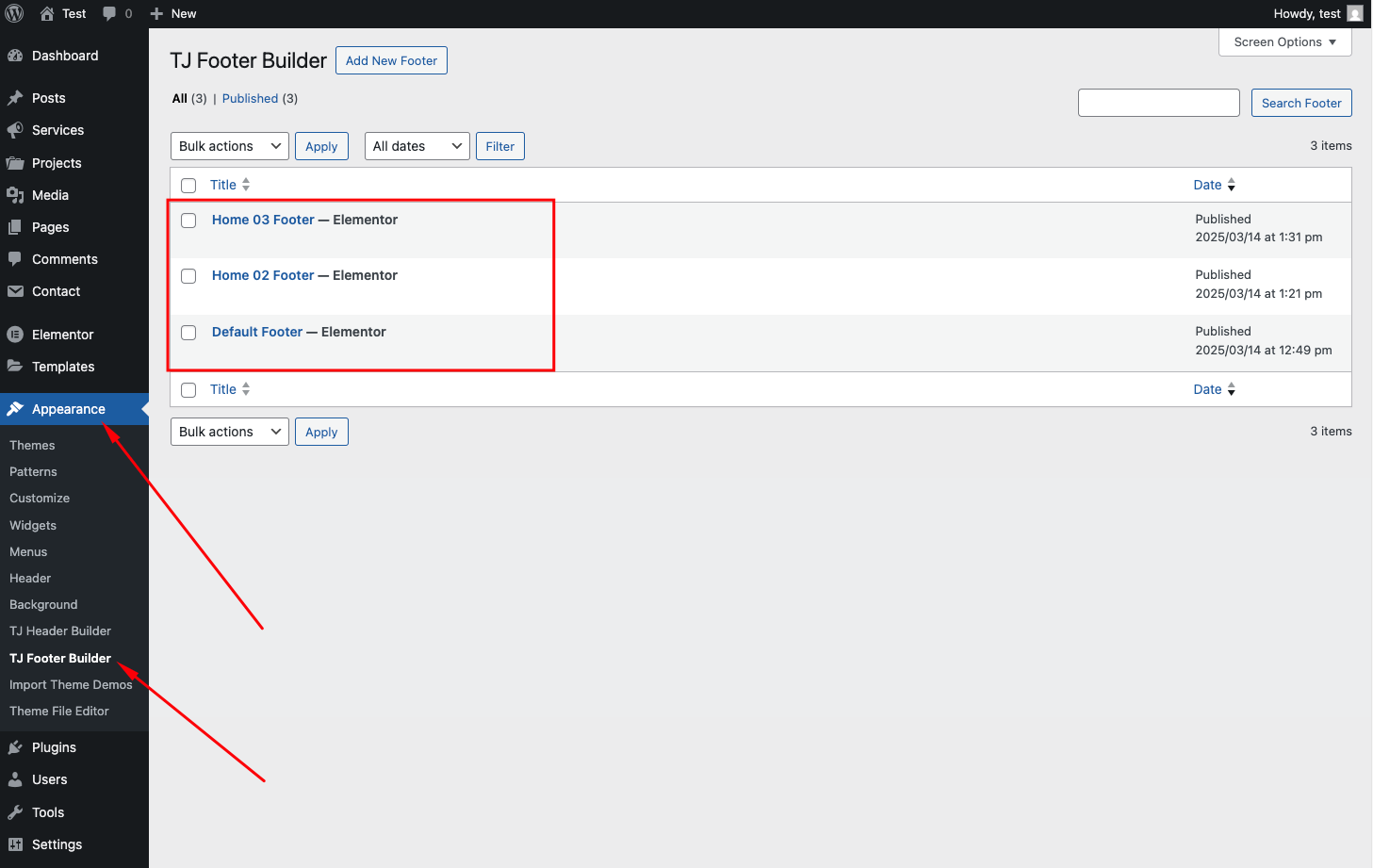Image resolution: width=1373 pixels, height=868 pixels.
Task: Click the Test site name in admin bar
Action: [x=74, y=13]
